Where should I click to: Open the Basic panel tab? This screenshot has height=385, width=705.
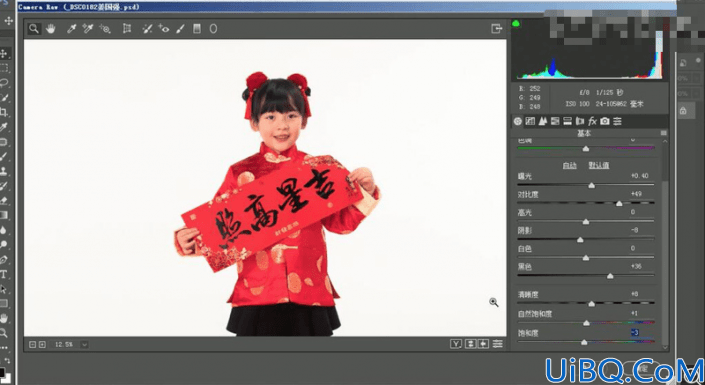point(518,121)
